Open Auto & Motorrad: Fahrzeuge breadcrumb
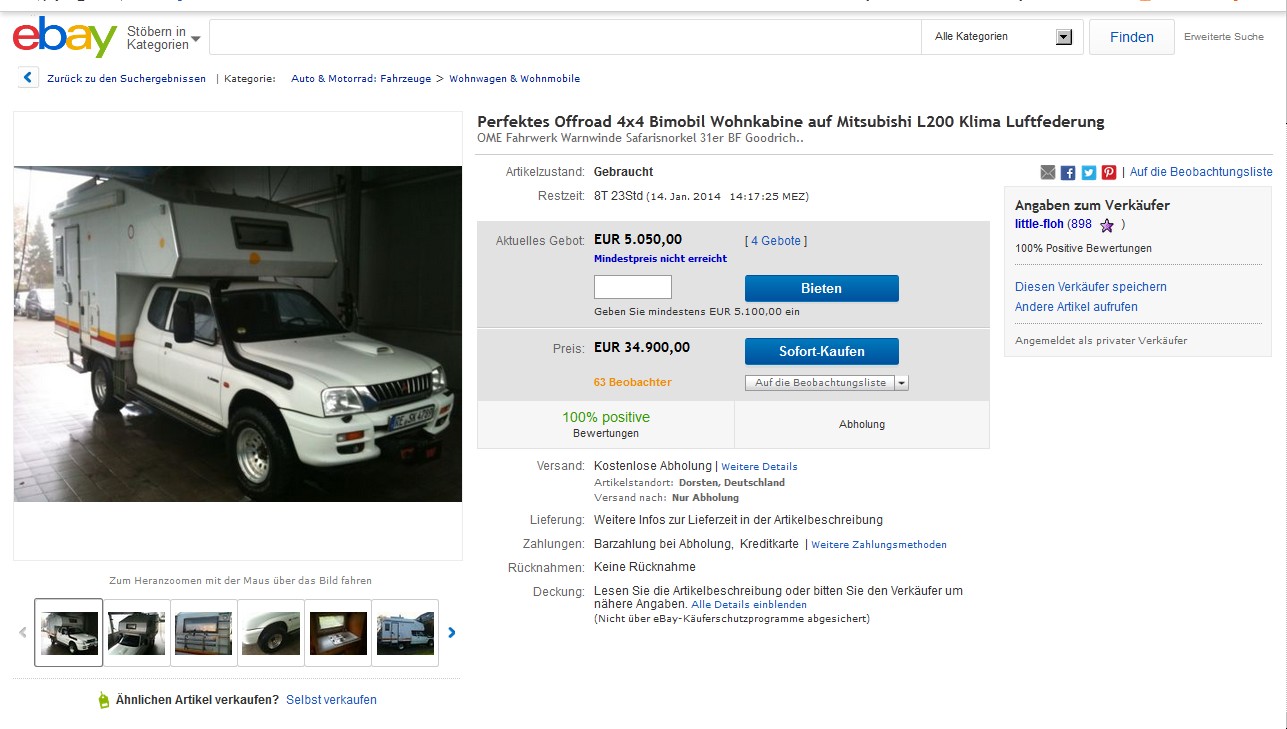 (x=361, y=78)
